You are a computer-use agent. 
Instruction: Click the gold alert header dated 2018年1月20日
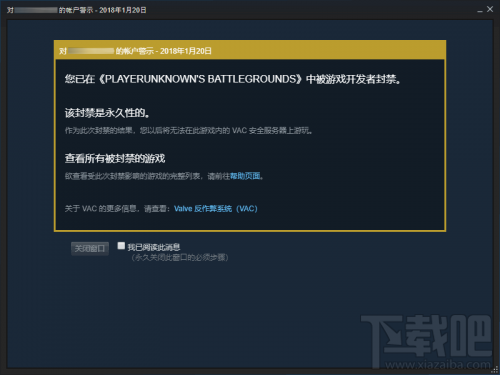(x=250, y=51)
